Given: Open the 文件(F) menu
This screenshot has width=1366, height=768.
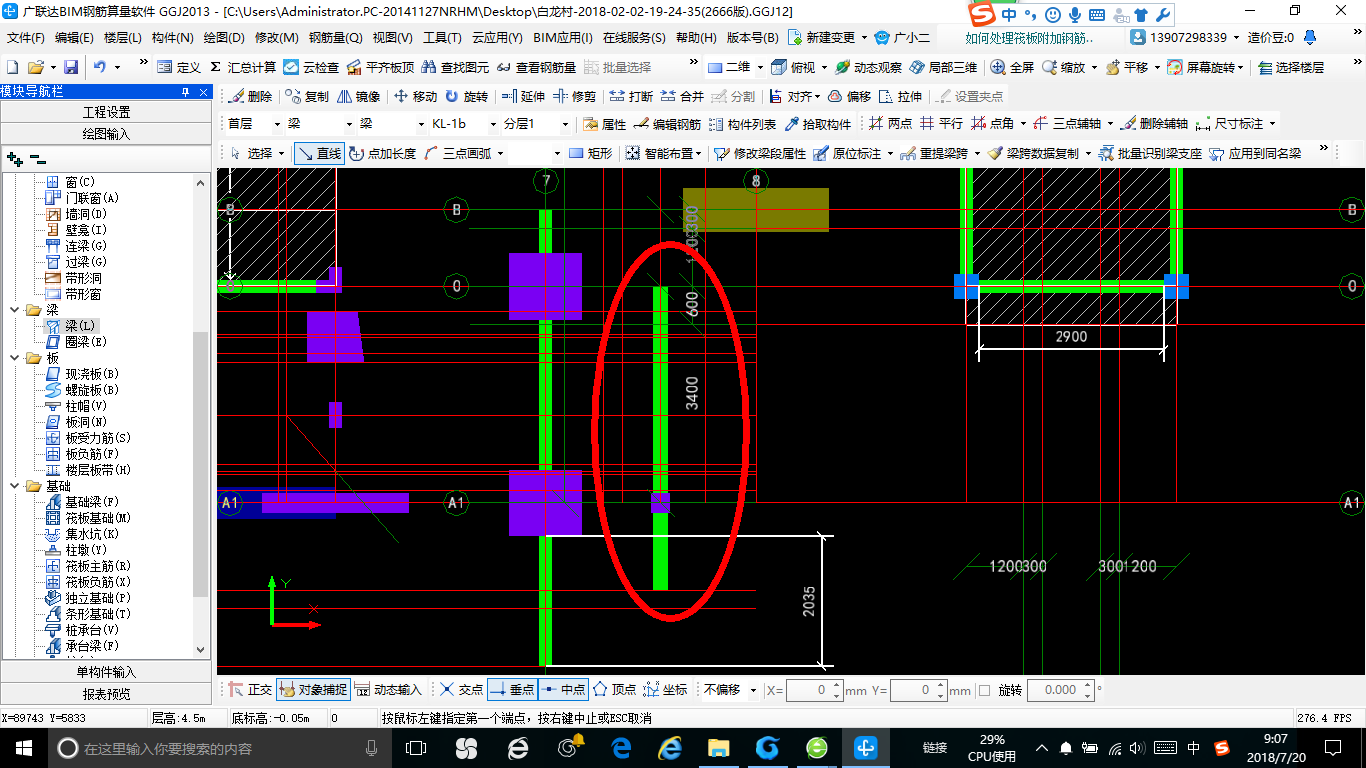Looking at the screenshot, I should [x=26, y=37].
